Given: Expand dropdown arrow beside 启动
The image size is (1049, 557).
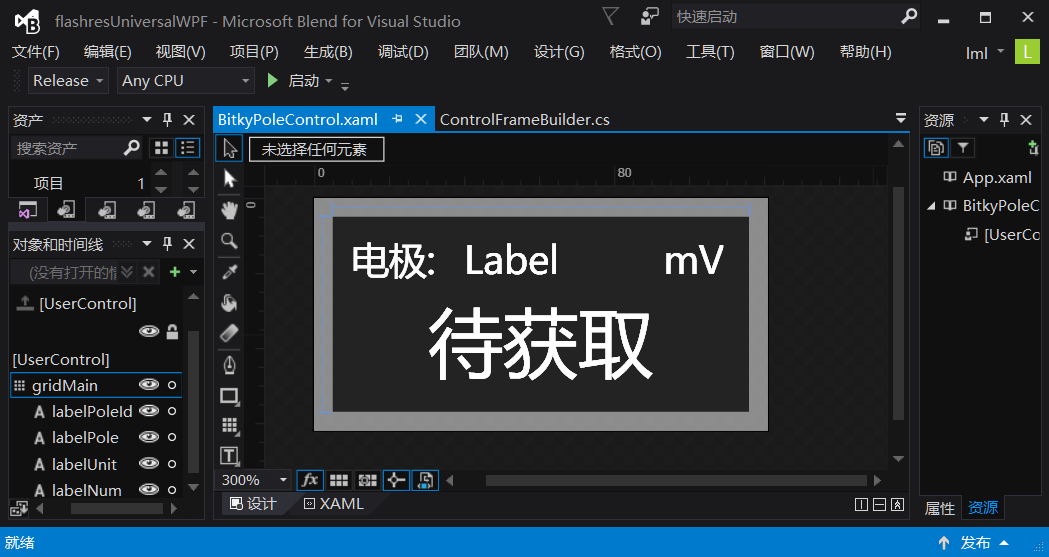Looking at the screenshot, I should pyautogui.click(x=328, y=81).
